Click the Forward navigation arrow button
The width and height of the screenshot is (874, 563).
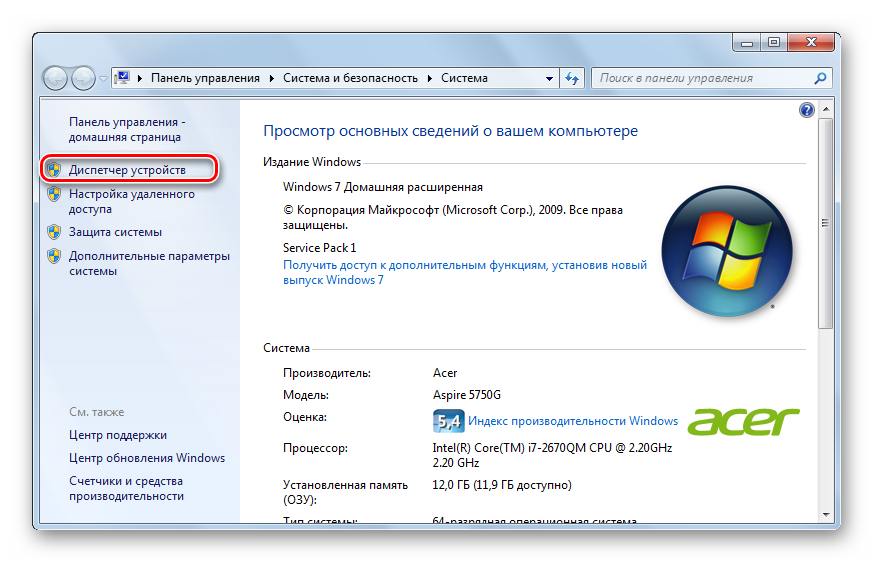83,78
